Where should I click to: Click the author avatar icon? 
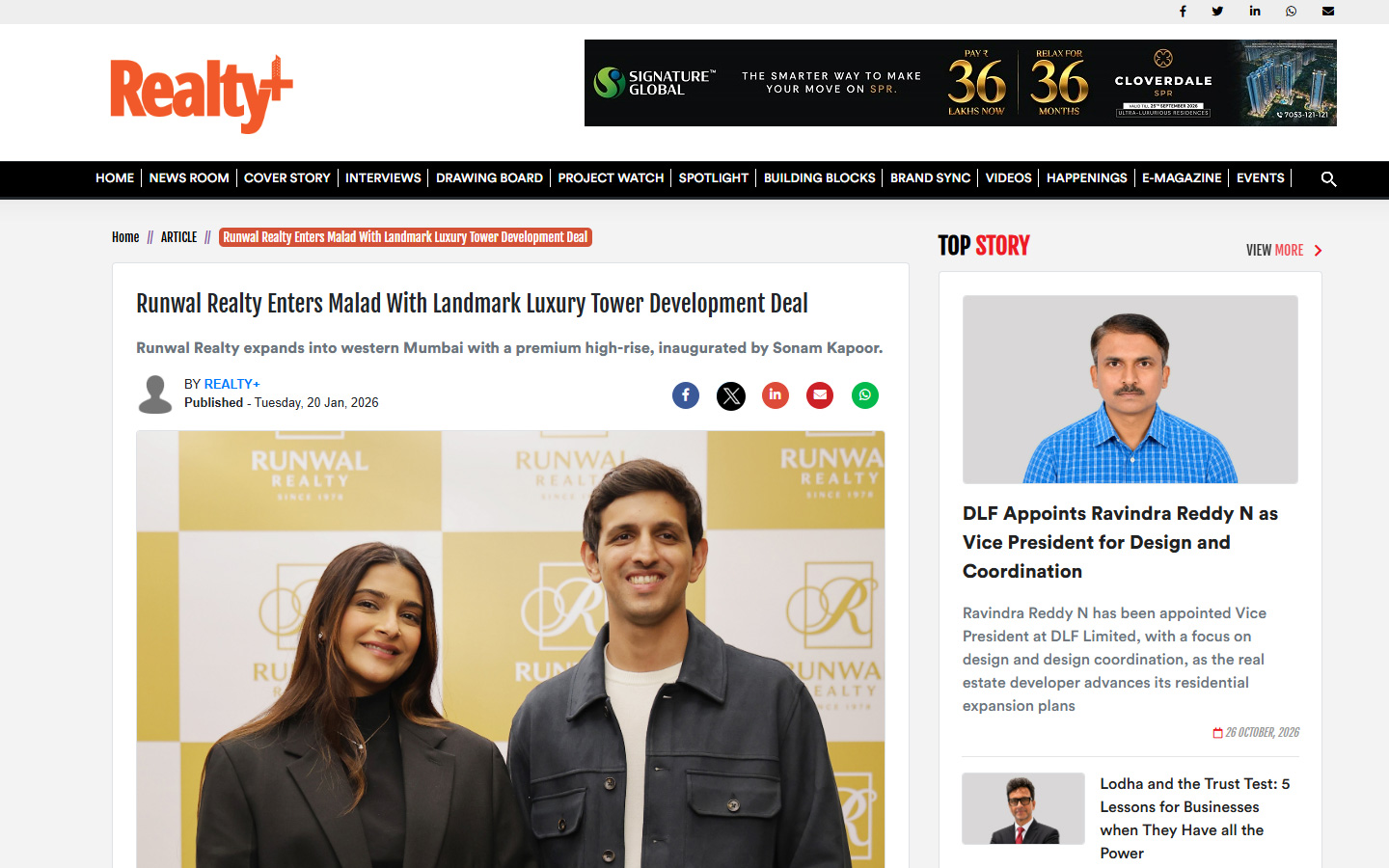(x=155, y=394)
